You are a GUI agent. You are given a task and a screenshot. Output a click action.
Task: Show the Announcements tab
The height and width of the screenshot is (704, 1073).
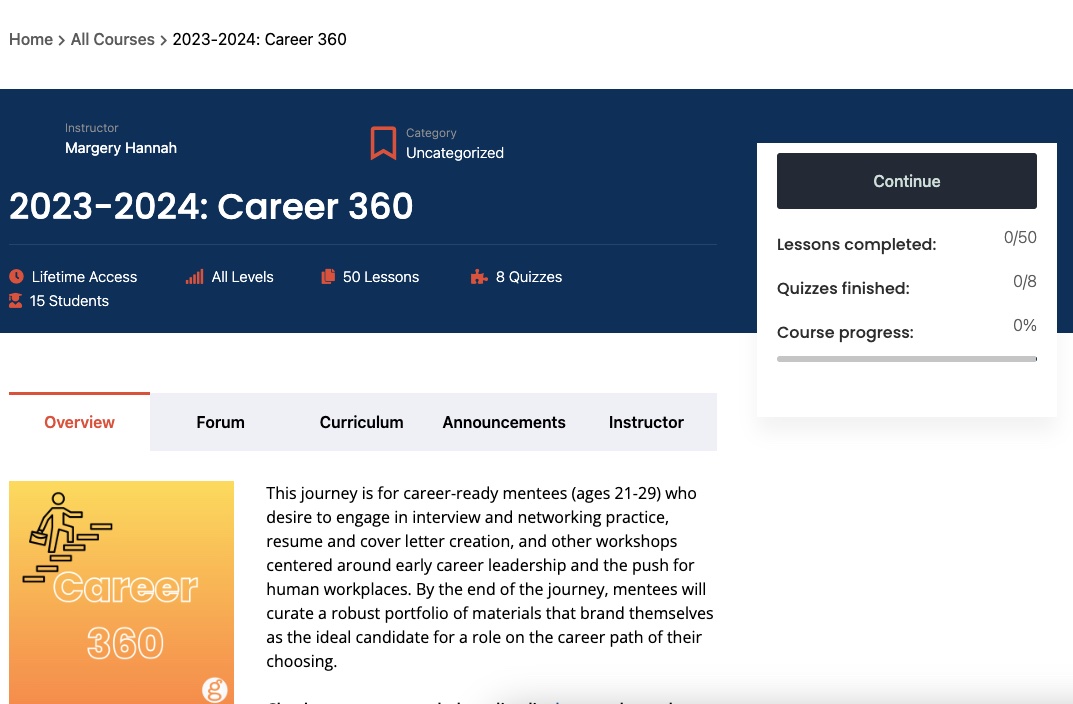[x=504, y=422]
